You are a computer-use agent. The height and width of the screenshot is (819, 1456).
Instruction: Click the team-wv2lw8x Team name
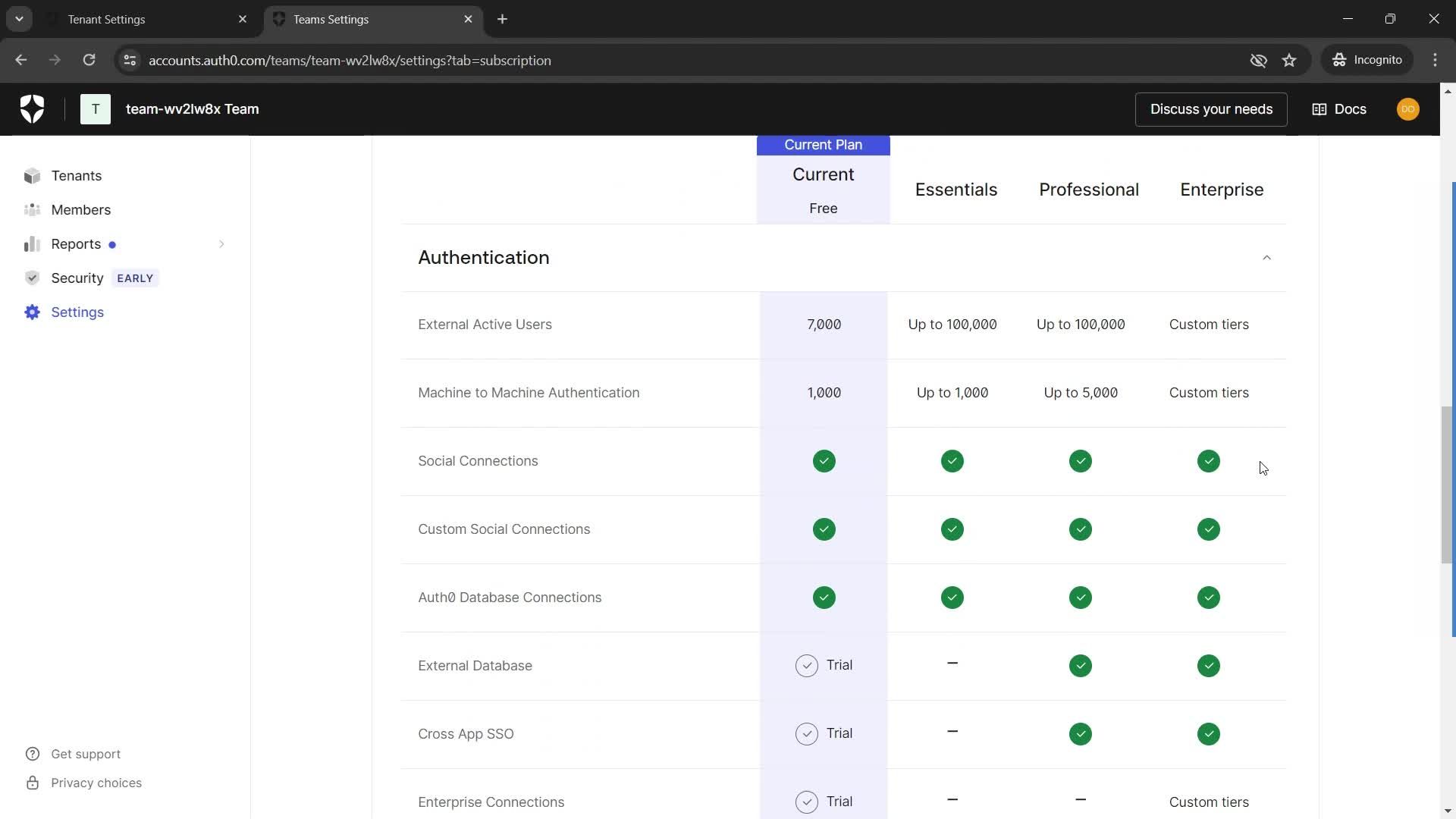click(x=193, y=109)
